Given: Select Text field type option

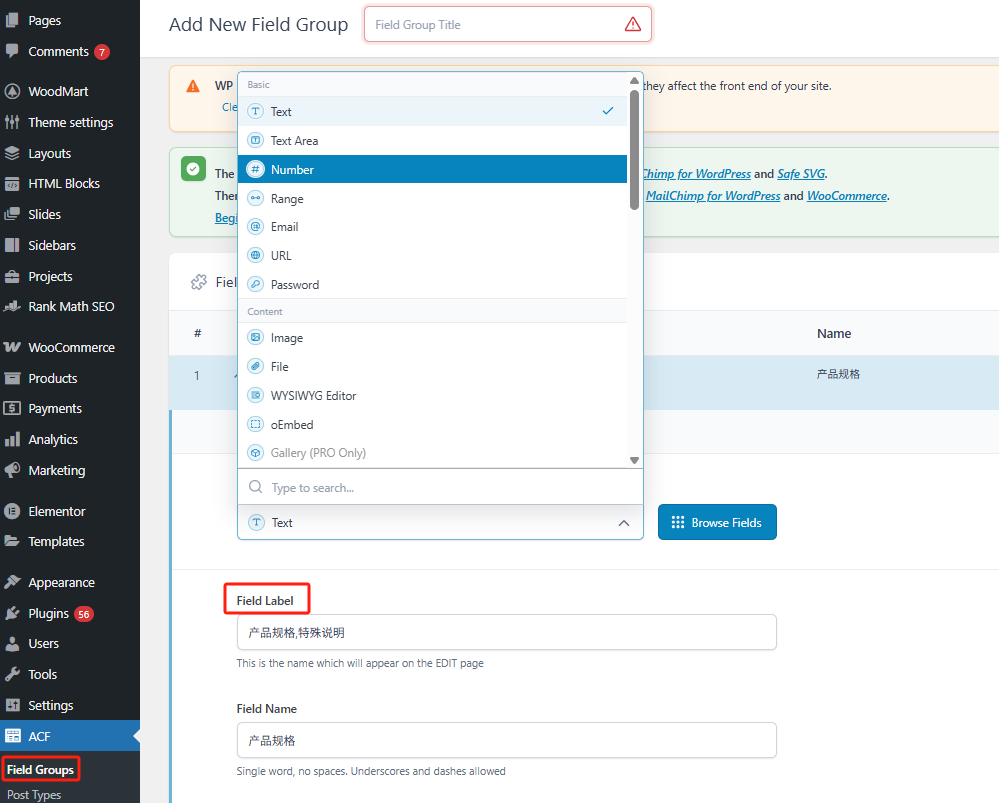Looking at the screenshot, I should point(433,112).
